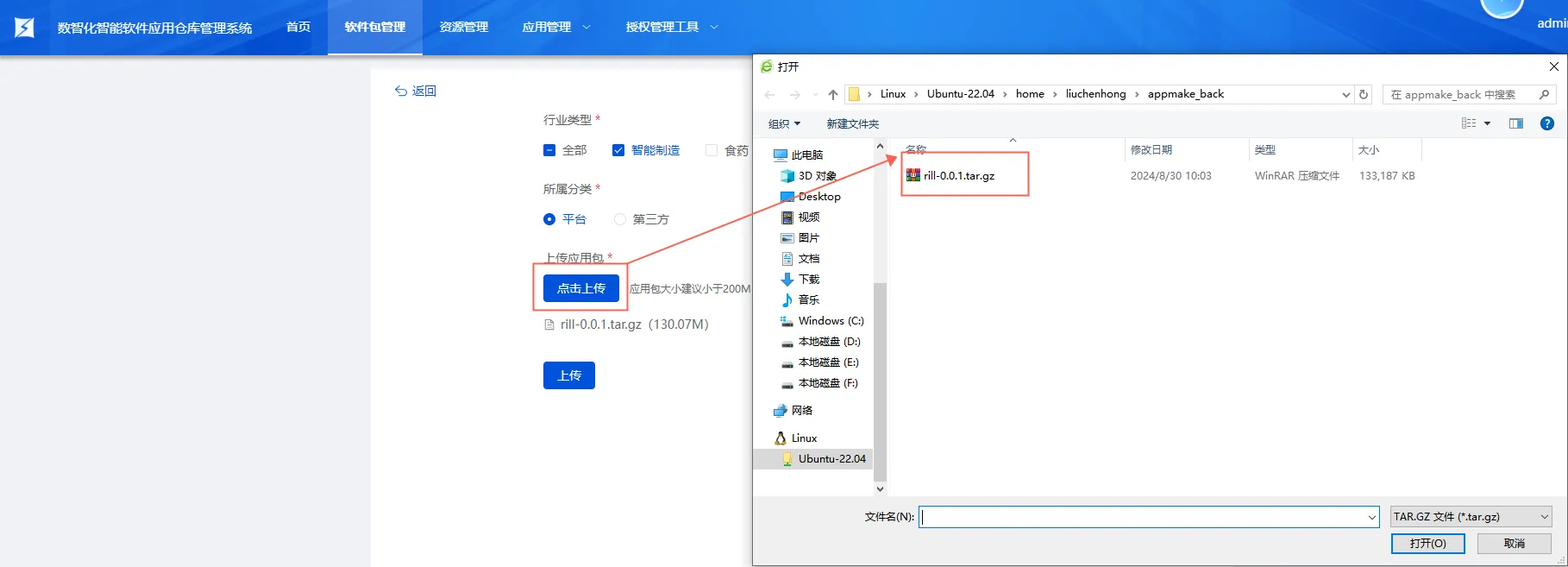Select the rill-0.0.1.tar.gz file
Viewport: 1568px width, 567px height.
950,175
